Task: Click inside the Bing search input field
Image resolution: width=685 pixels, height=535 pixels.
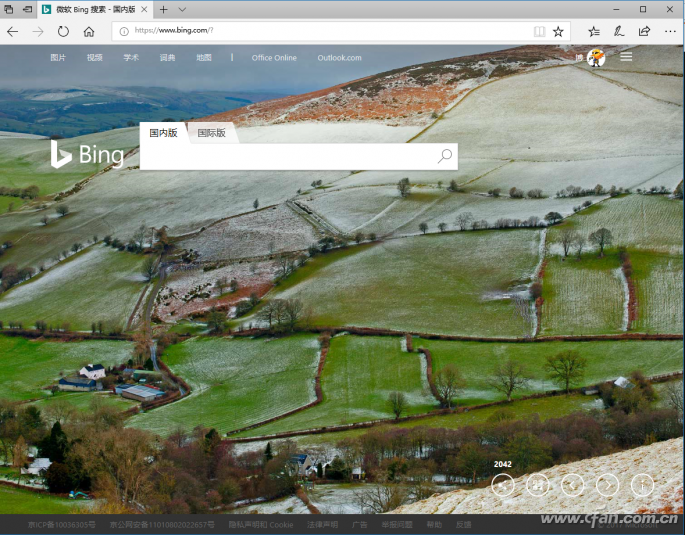Action: tap(285, 157)
